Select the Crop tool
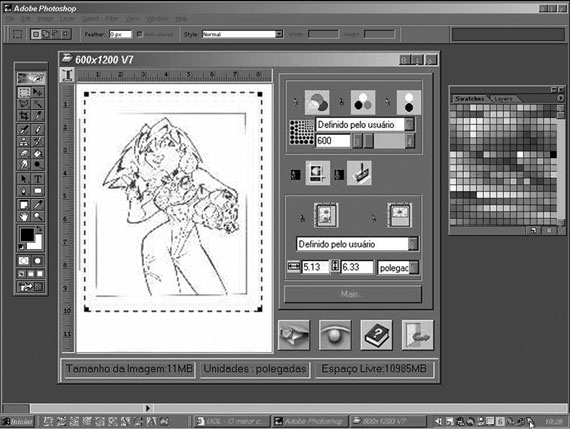Image resolution: width=570 pixels, height=429 pixels. click(x=24, y=116)
